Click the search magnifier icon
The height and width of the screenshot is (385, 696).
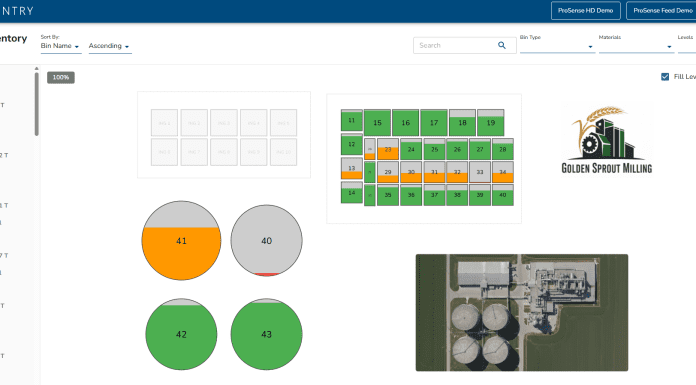coord(502,45)
